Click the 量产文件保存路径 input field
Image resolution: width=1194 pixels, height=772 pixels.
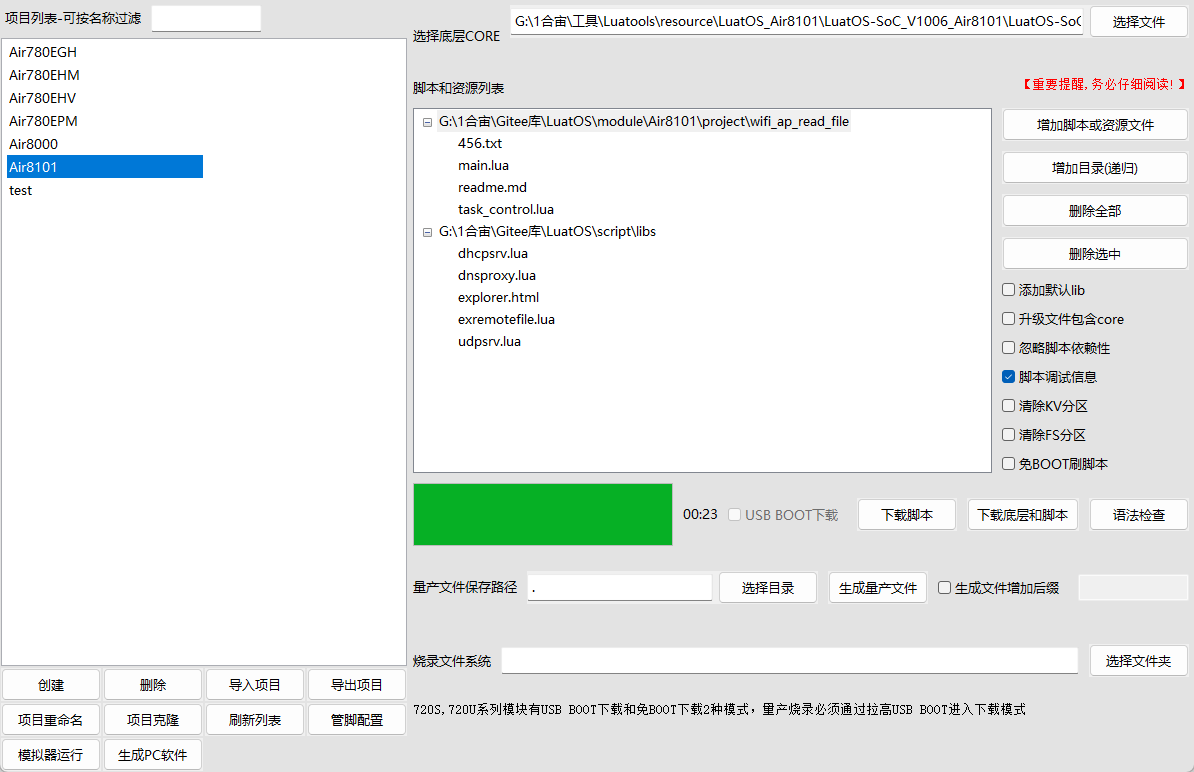tap(620, 587)
